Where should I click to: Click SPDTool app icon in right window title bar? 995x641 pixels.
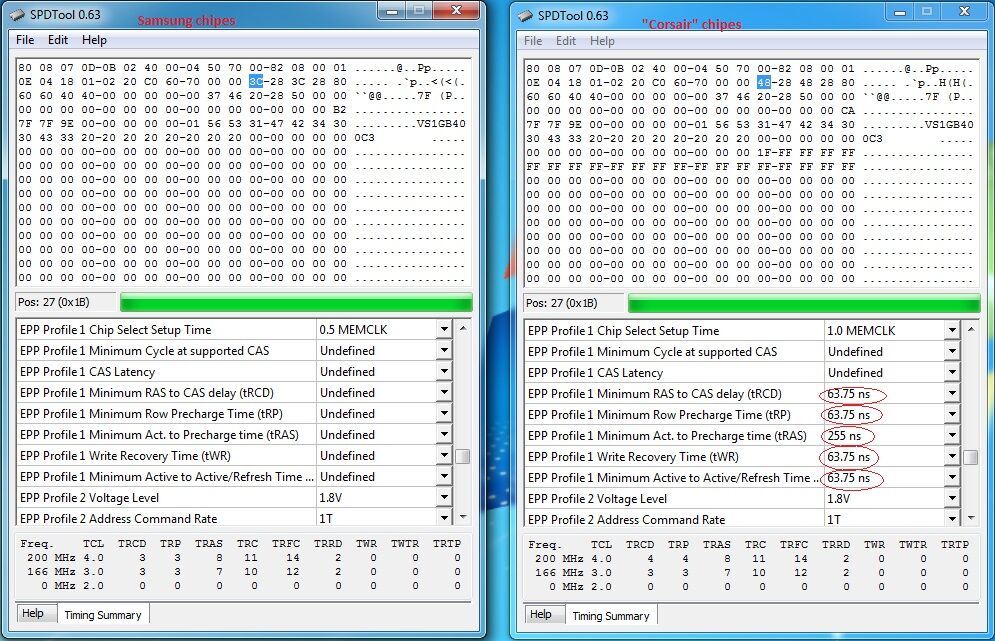coord(525,16)
